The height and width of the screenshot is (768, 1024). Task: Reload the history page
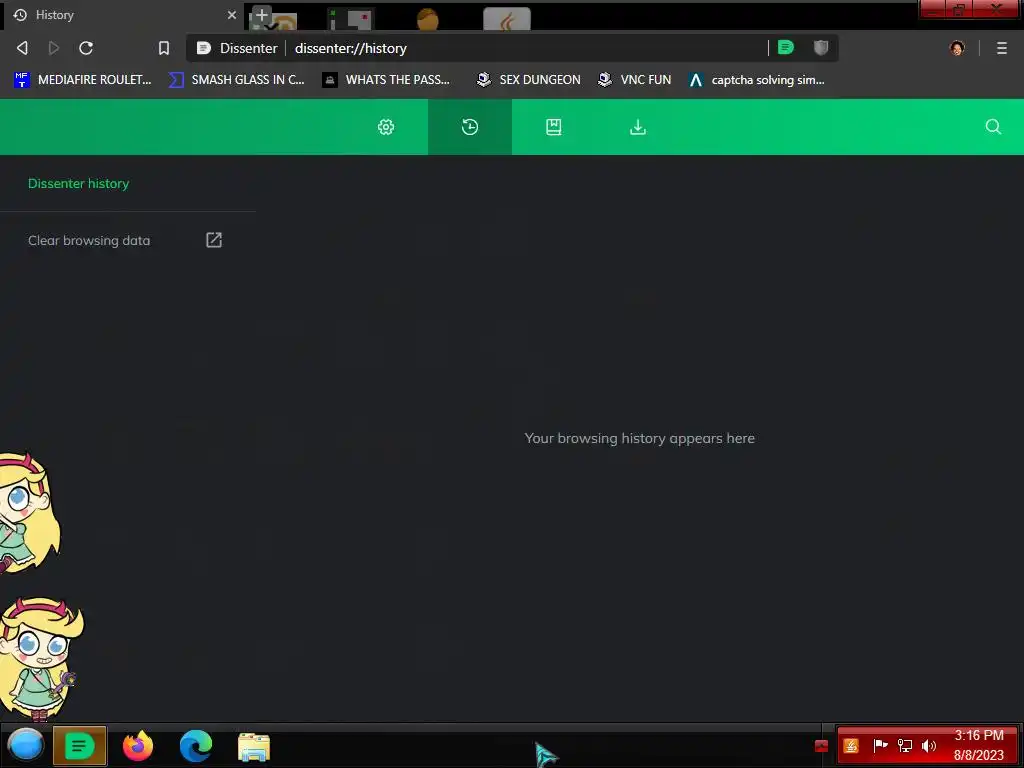(x=86, y=48)
